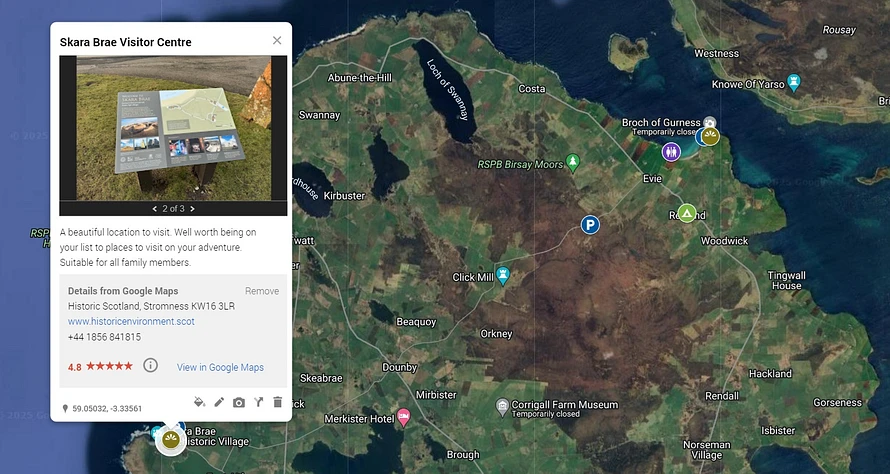
Task: Click the Isbister map label
Action: coord(778,430)
